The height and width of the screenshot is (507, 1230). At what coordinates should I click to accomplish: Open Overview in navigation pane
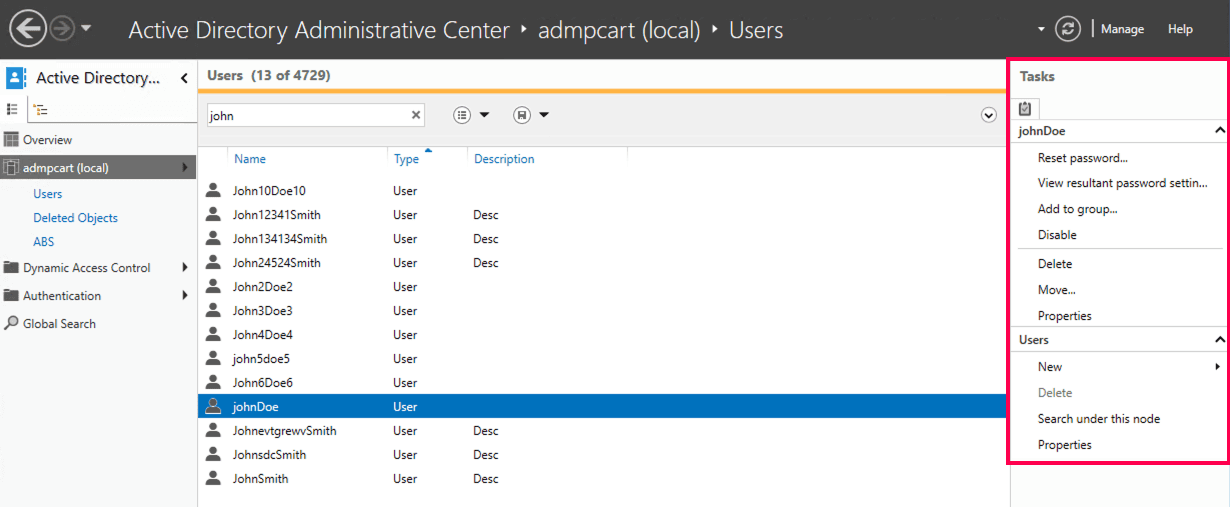click(47, 140)
